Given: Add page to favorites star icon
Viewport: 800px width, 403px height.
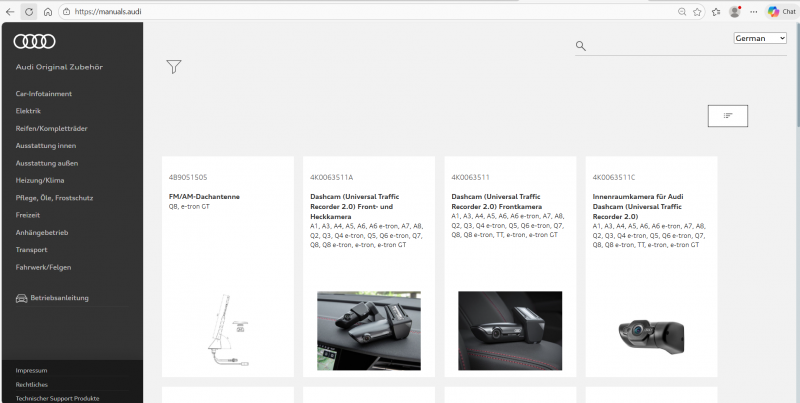Looking at the screenshot, I should [x=697, y=12].
